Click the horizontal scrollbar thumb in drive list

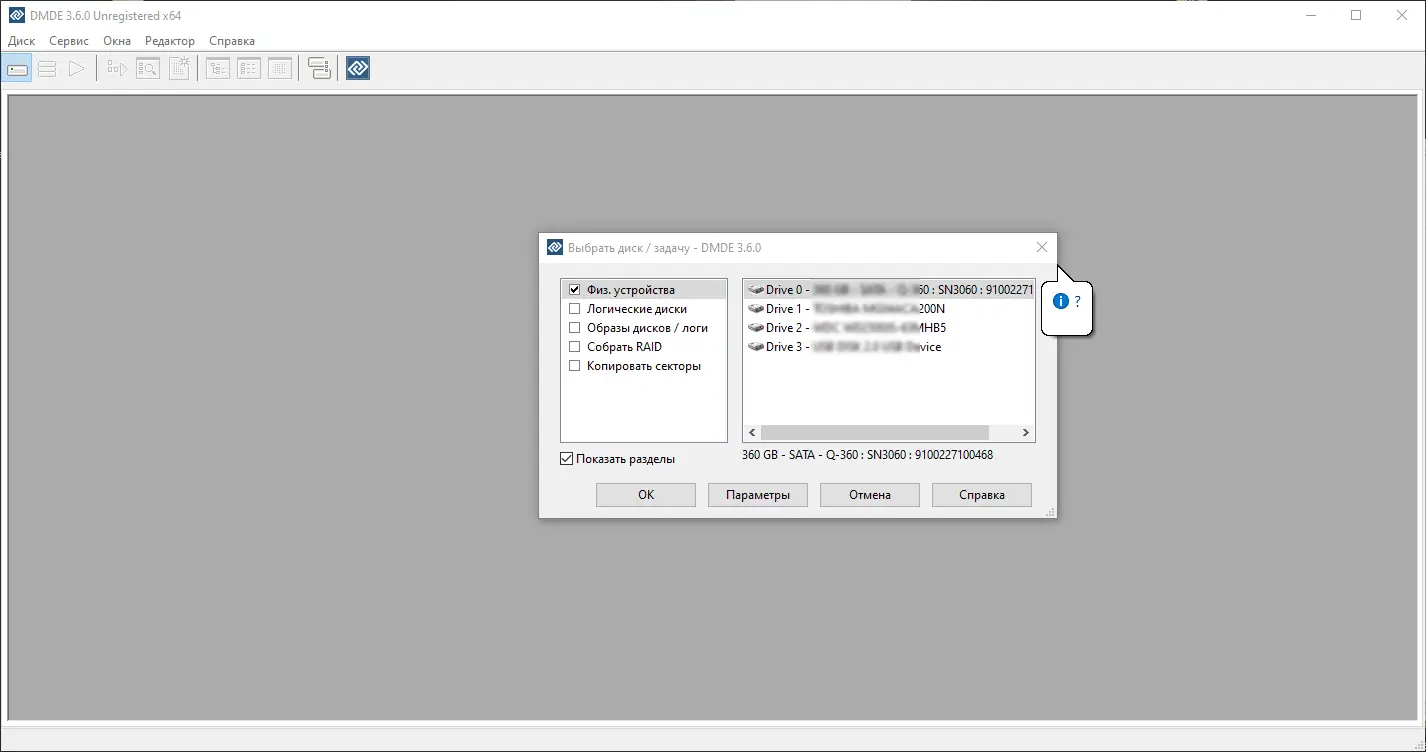click(x=875, y=433)
